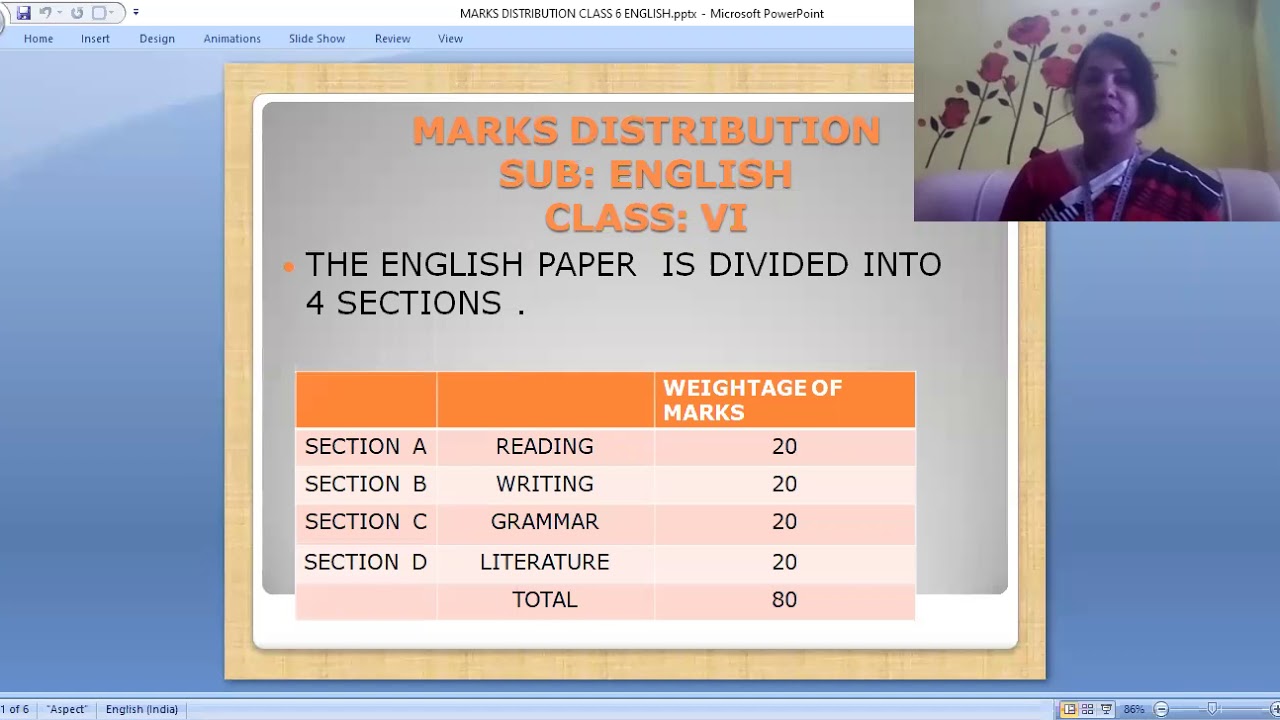The image size is (1280, 720).
Task: Click the GRAMMAR table cell
Action: 545,522
